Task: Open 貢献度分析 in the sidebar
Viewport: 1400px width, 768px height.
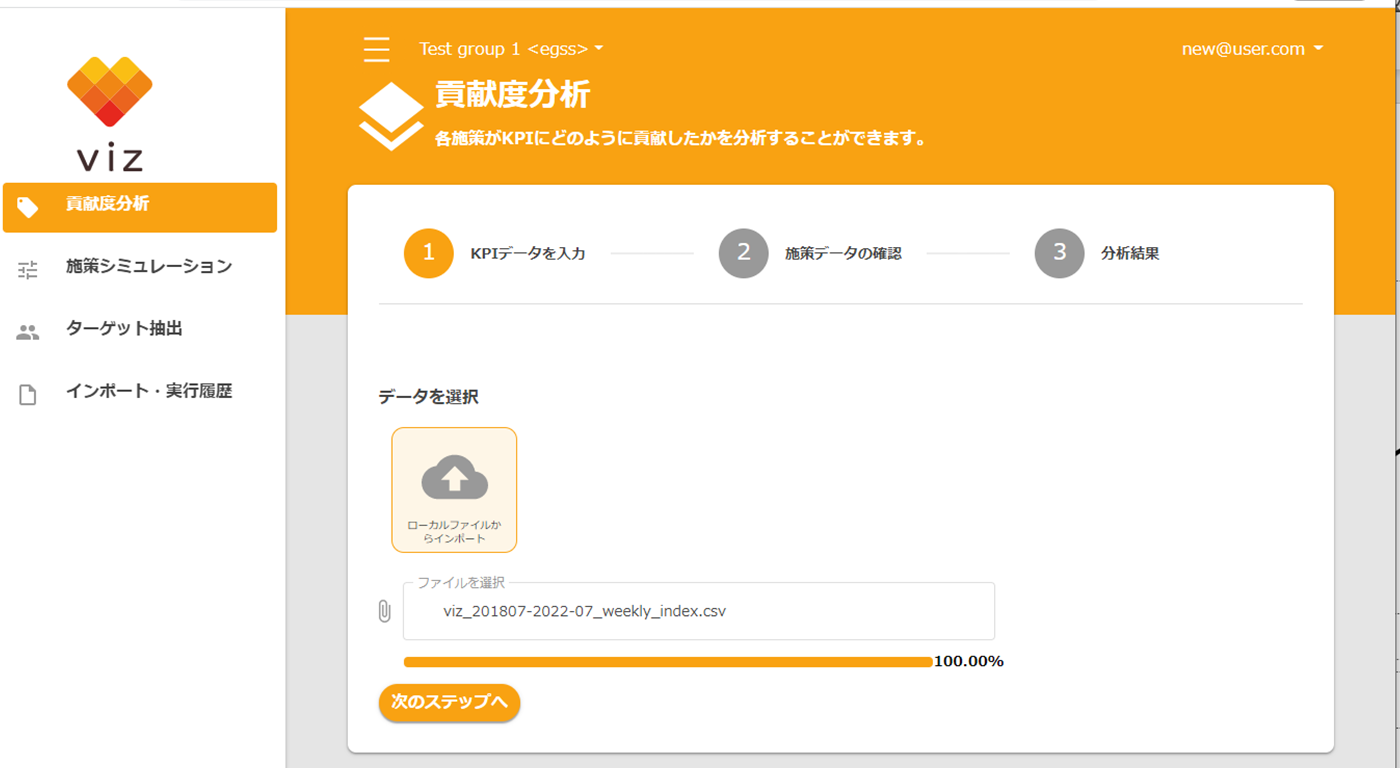Action: 140,207
